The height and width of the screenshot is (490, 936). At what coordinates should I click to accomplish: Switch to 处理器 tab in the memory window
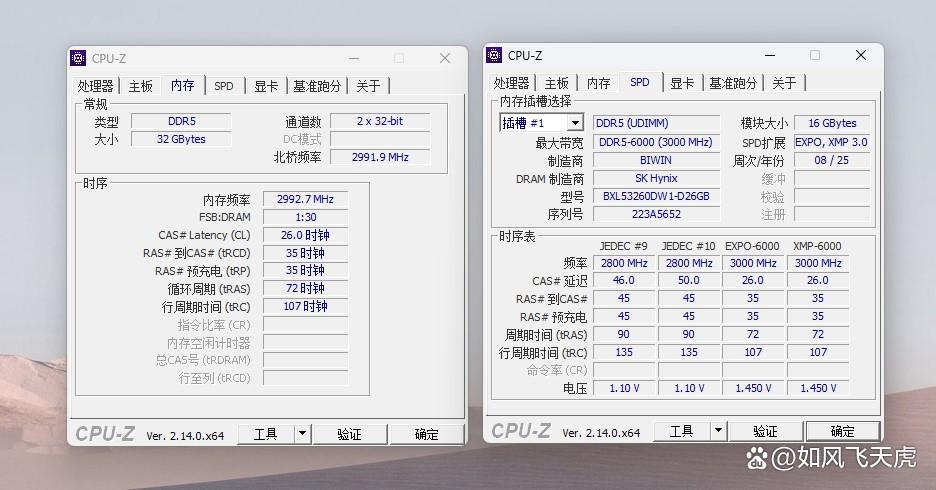click(96, 86)
